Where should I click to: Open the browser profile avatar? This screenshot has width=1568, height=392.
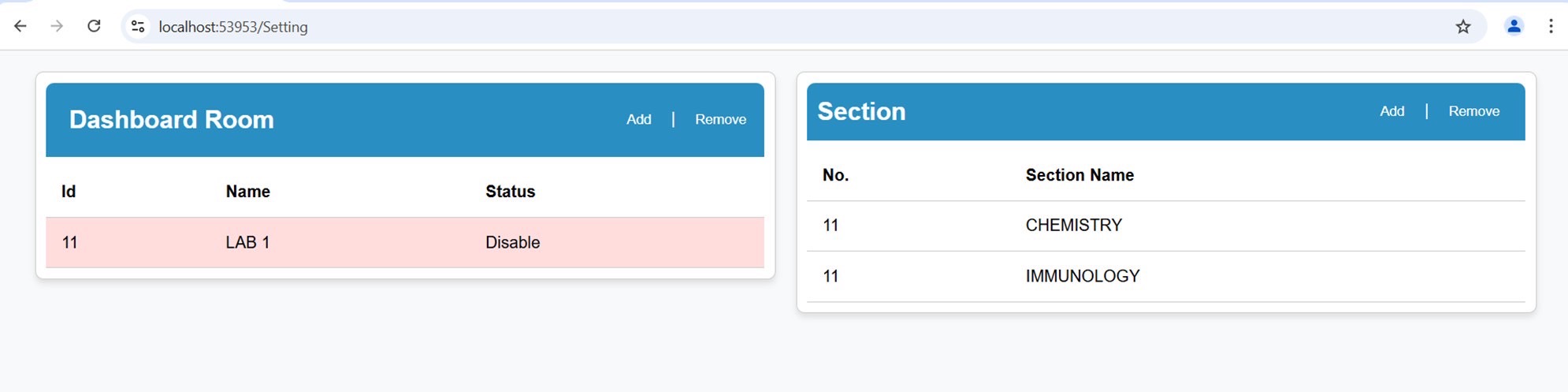point(1514,26)
